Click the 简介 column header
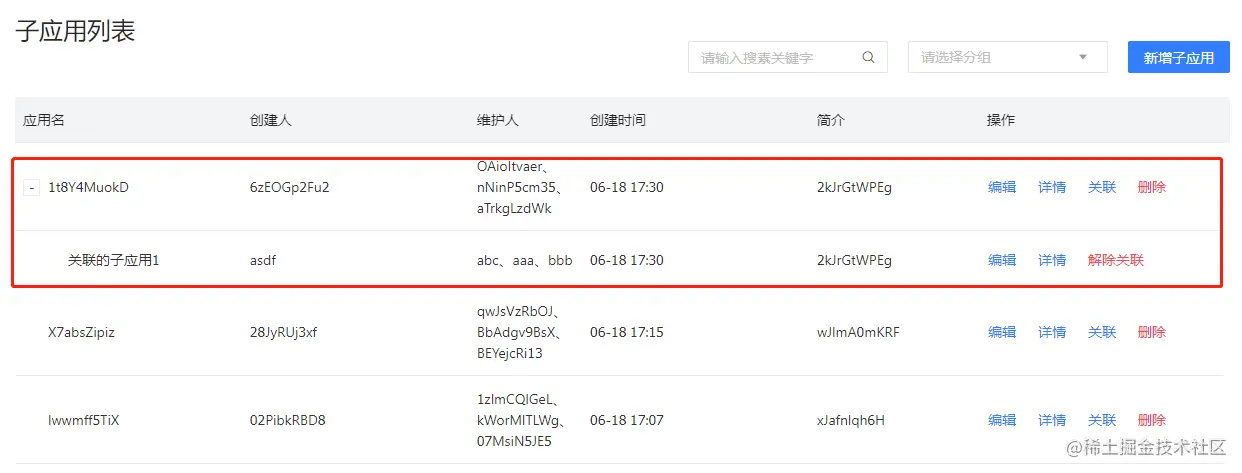This screenshot has width=1242, height=473. pos(831,120)
